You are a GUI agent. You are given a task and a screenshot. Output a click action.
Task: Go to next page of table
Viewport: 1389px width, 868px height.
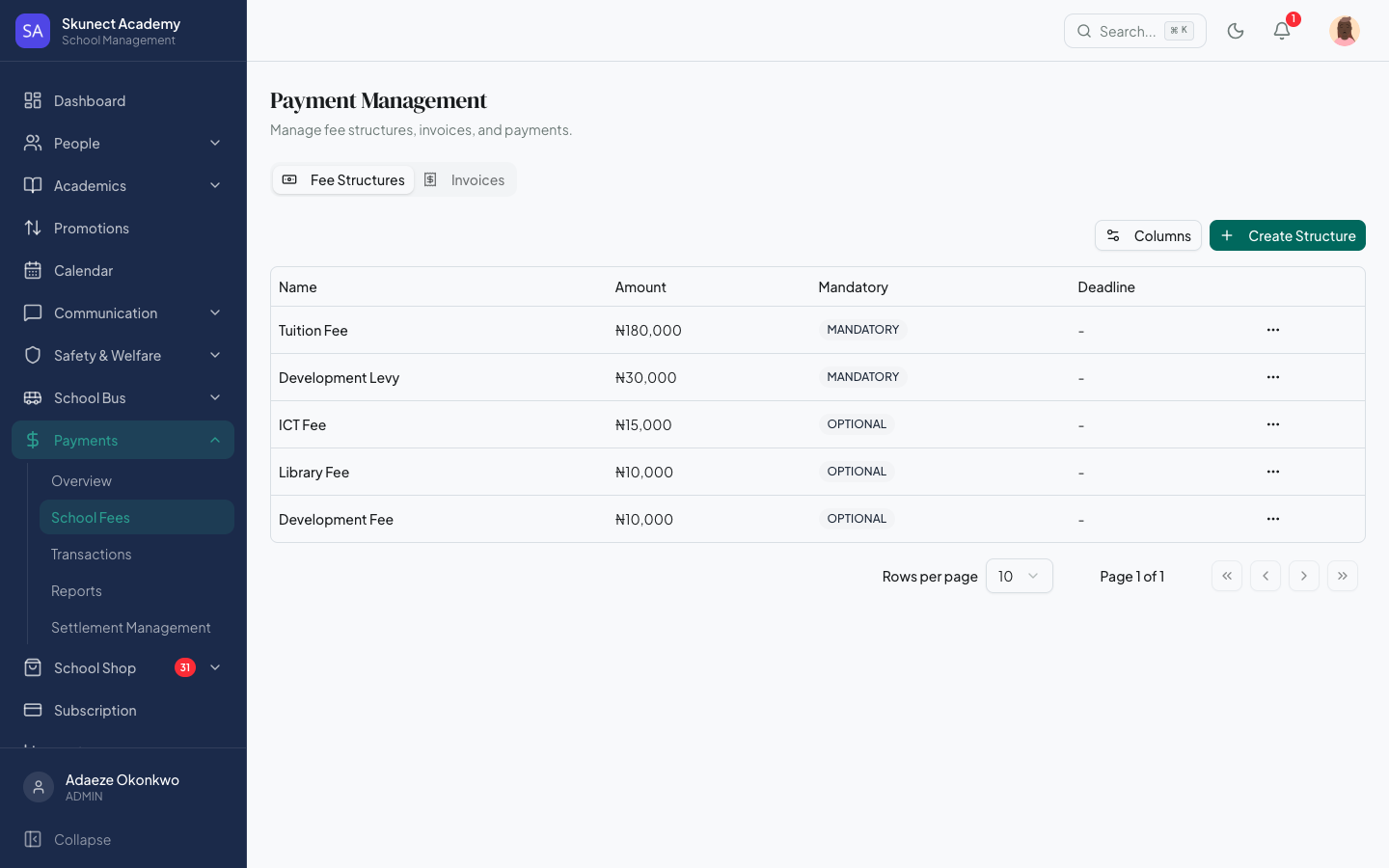point(1304,576)
